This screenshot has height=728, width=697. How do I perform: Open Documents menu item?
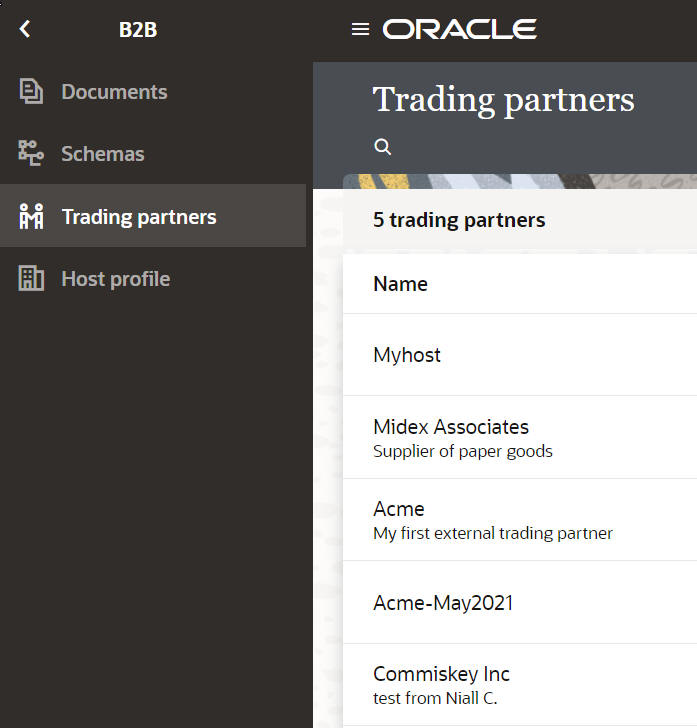pyautogui.click(x=114, y=92)
